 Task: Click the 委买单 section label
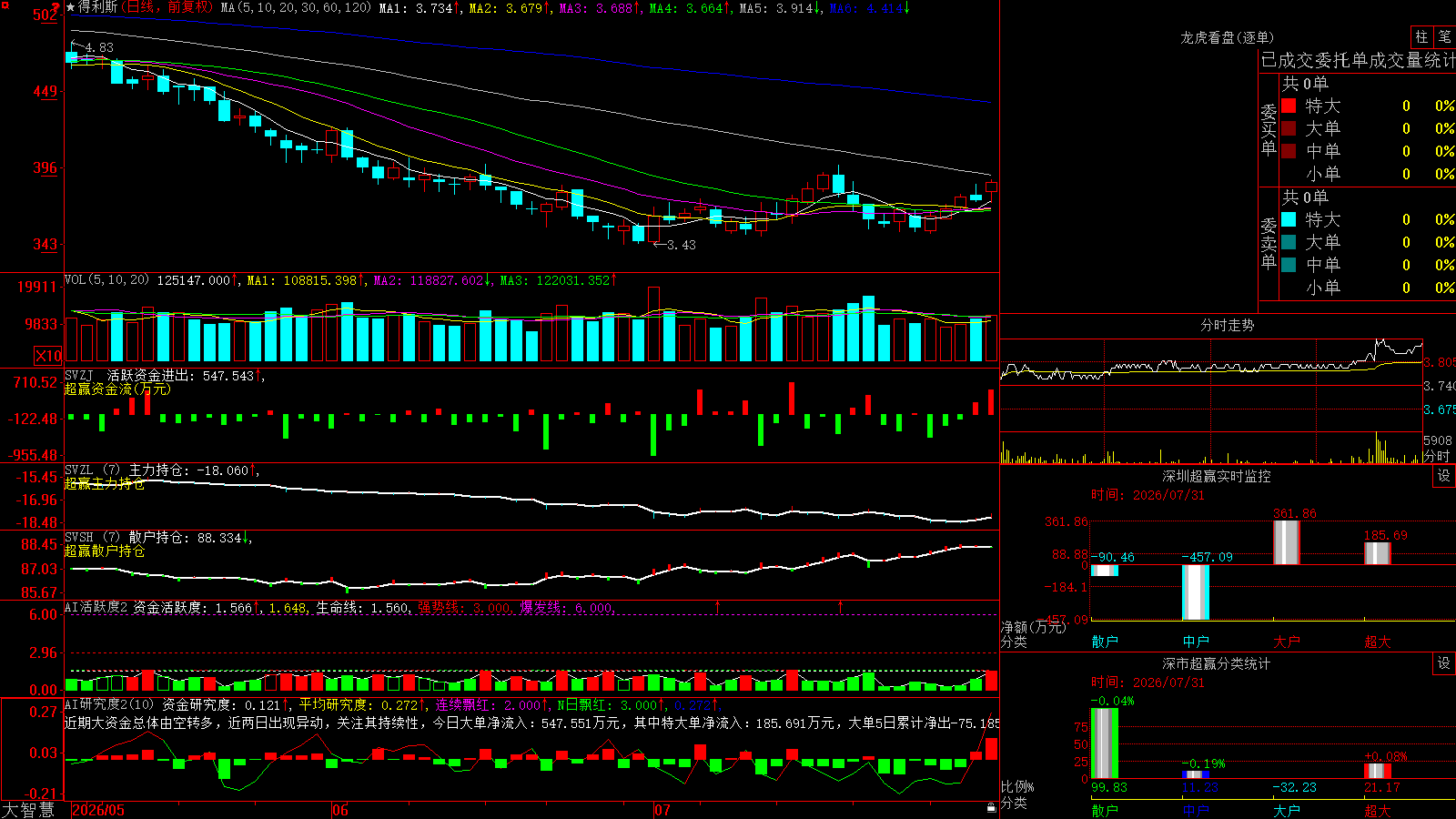coord(1269,128)
